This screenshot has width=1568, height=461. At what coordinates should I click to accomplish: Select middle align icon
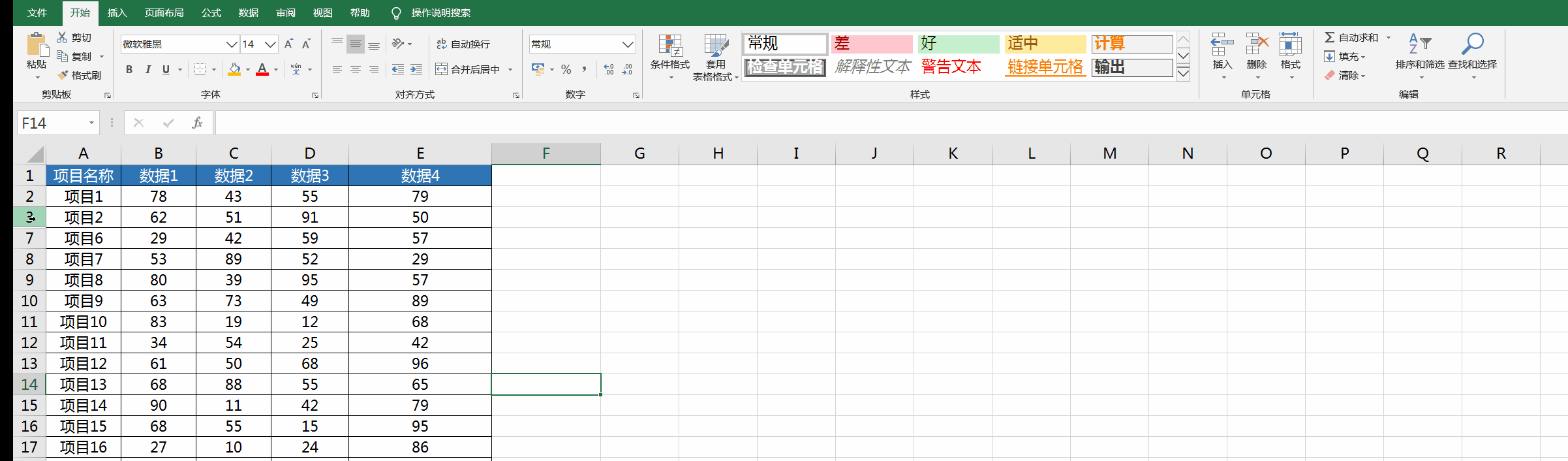pyautogui.click(x=356, y=44)
